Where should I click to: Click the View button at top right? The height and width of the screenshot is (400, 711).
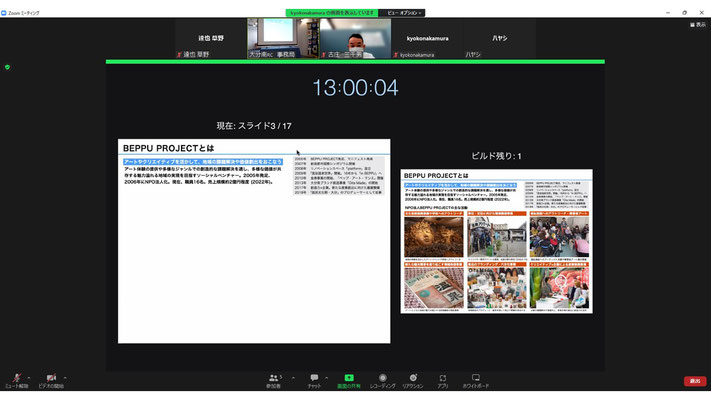click(x=698, y=24)
